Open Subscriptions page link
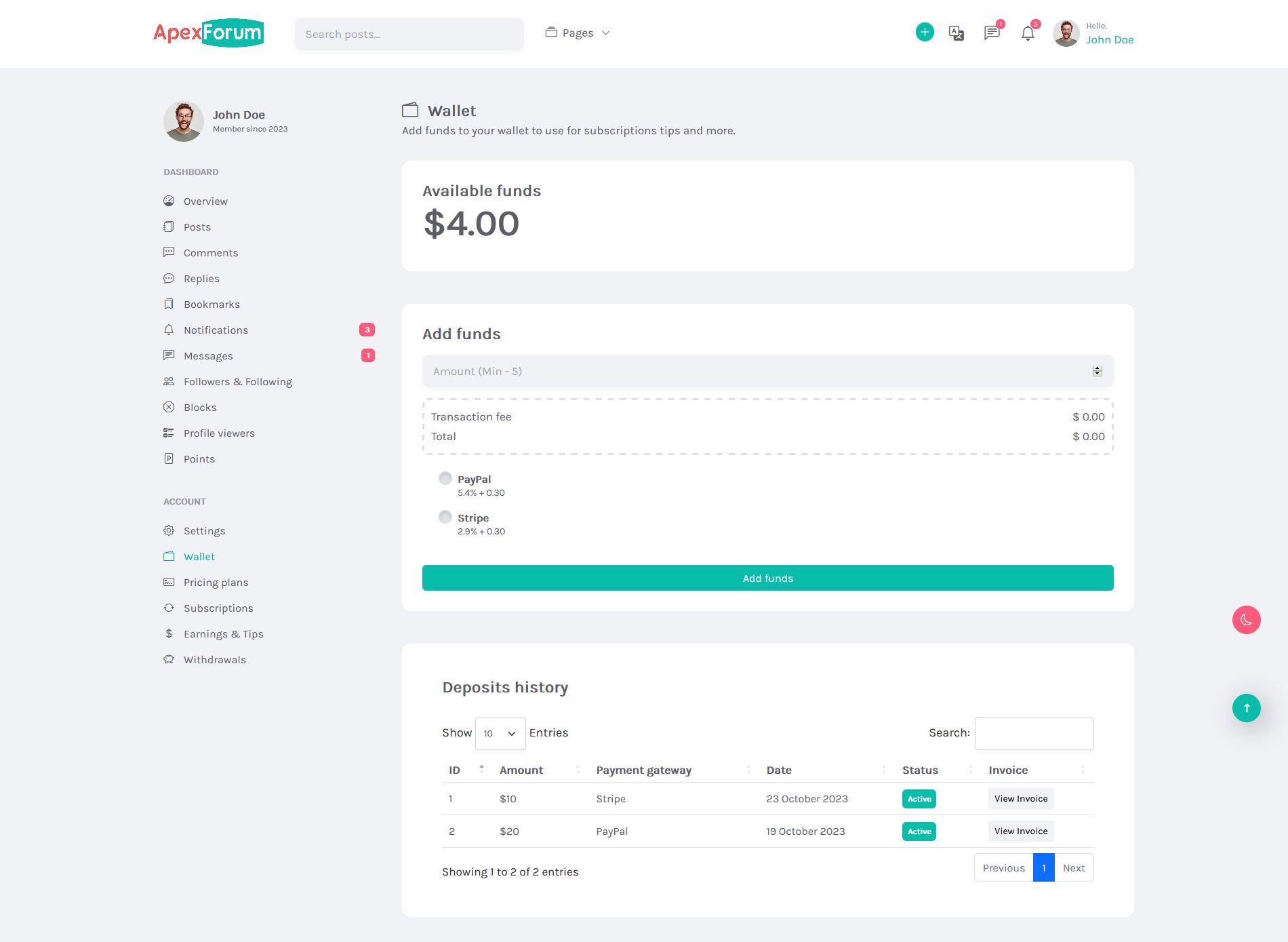 (218, 608)
